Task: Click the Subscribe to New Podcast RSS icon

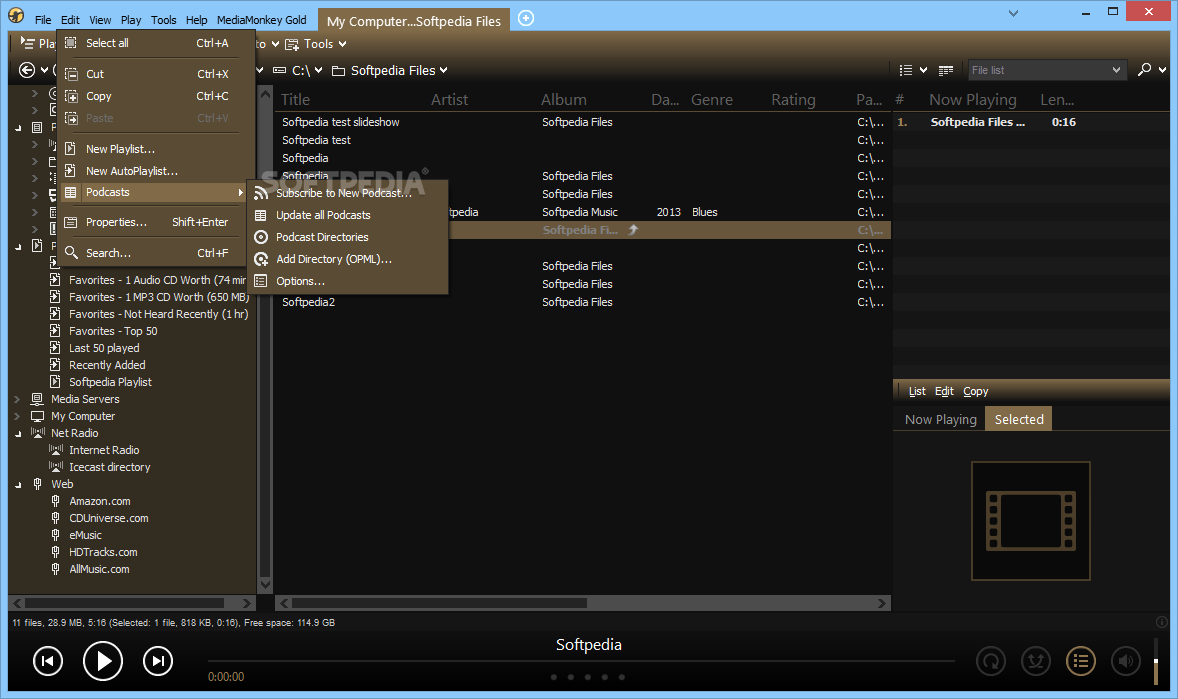Action: pos(261,193)
